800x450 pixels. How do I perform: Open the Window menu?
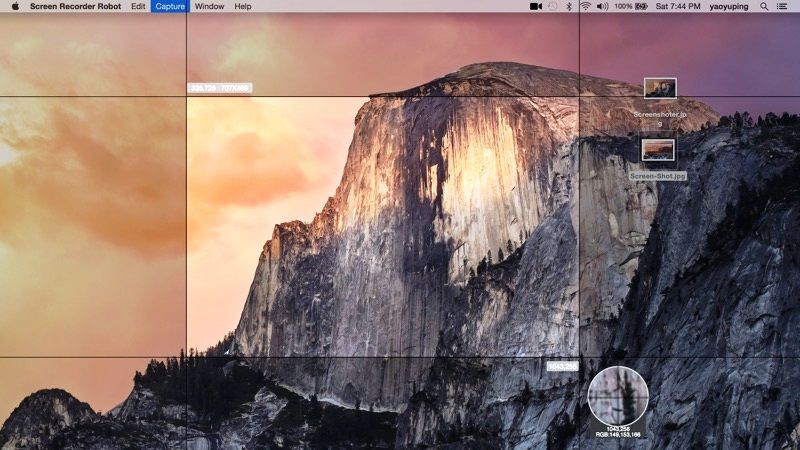(x=209, y=7)
